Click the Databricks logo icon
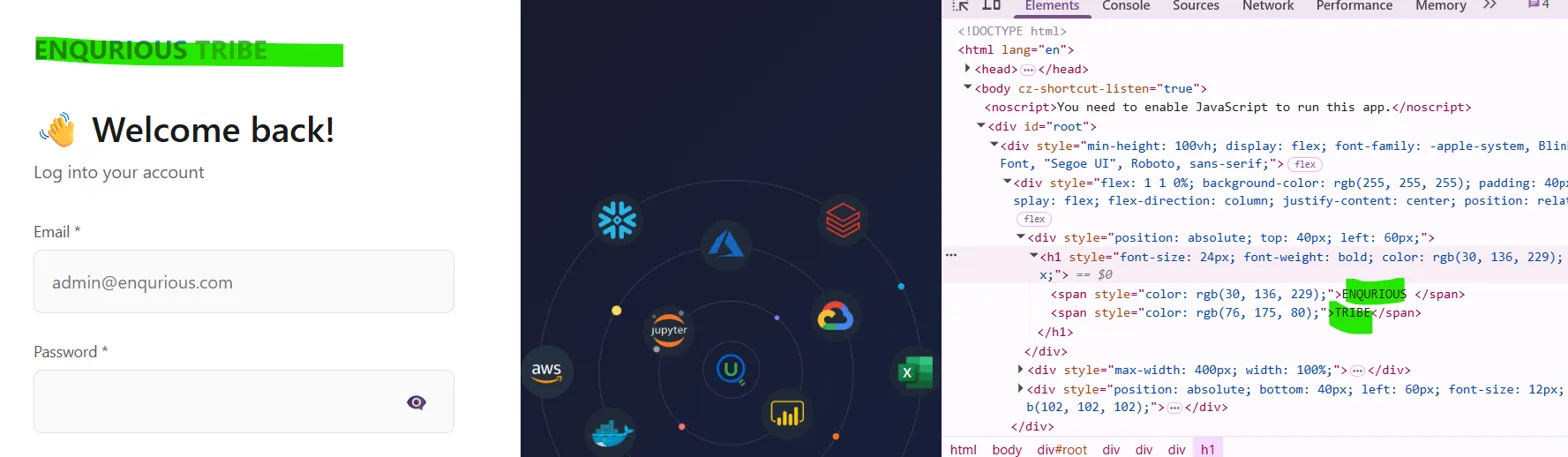The height and width of the screenshot is (457, 1568). click(842, 220)
